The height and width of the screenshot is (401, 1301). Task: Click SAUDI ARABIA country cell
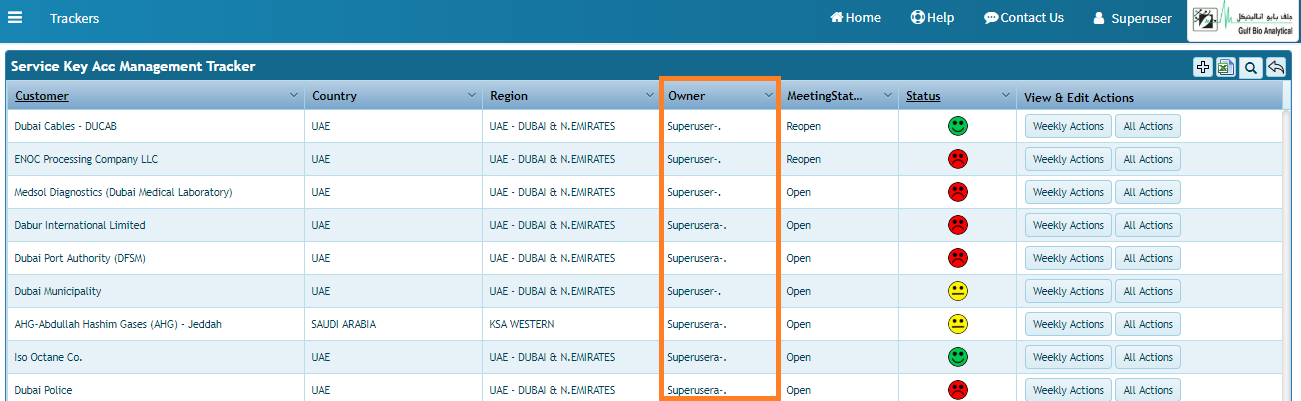click(343, 324)
